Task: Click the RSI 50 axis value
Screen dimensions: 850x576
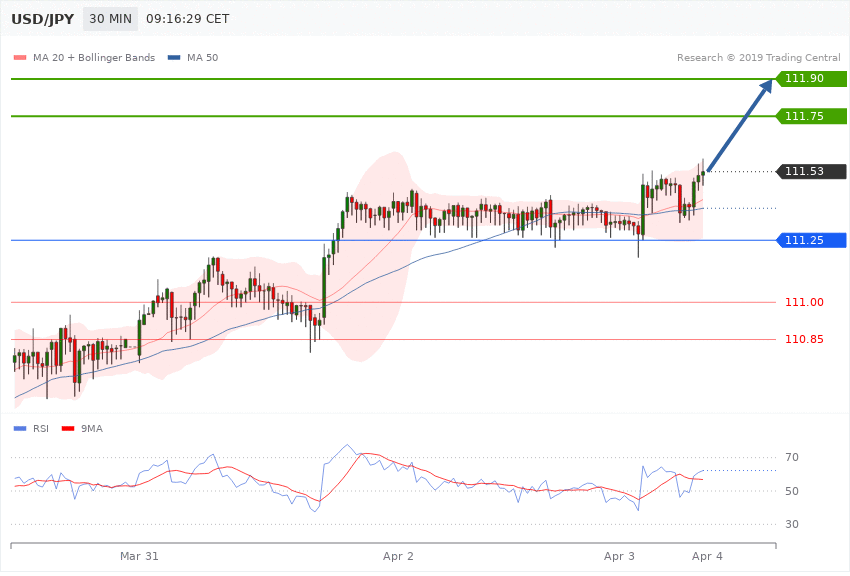Action: [x=792, y=491]
